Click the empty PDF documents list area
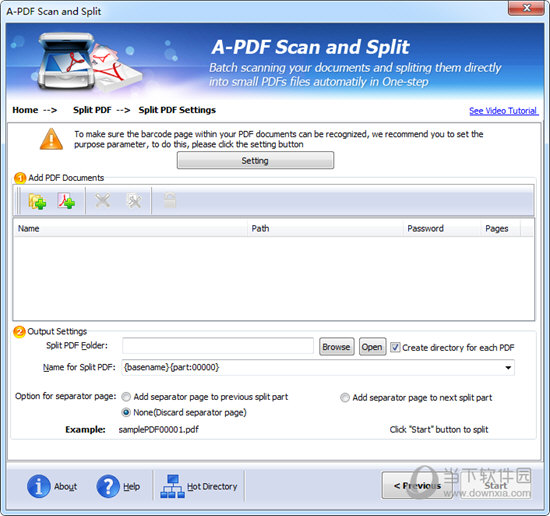Image resolution: width=550 pixels, height=516 pixels. [x=274, y=278]
